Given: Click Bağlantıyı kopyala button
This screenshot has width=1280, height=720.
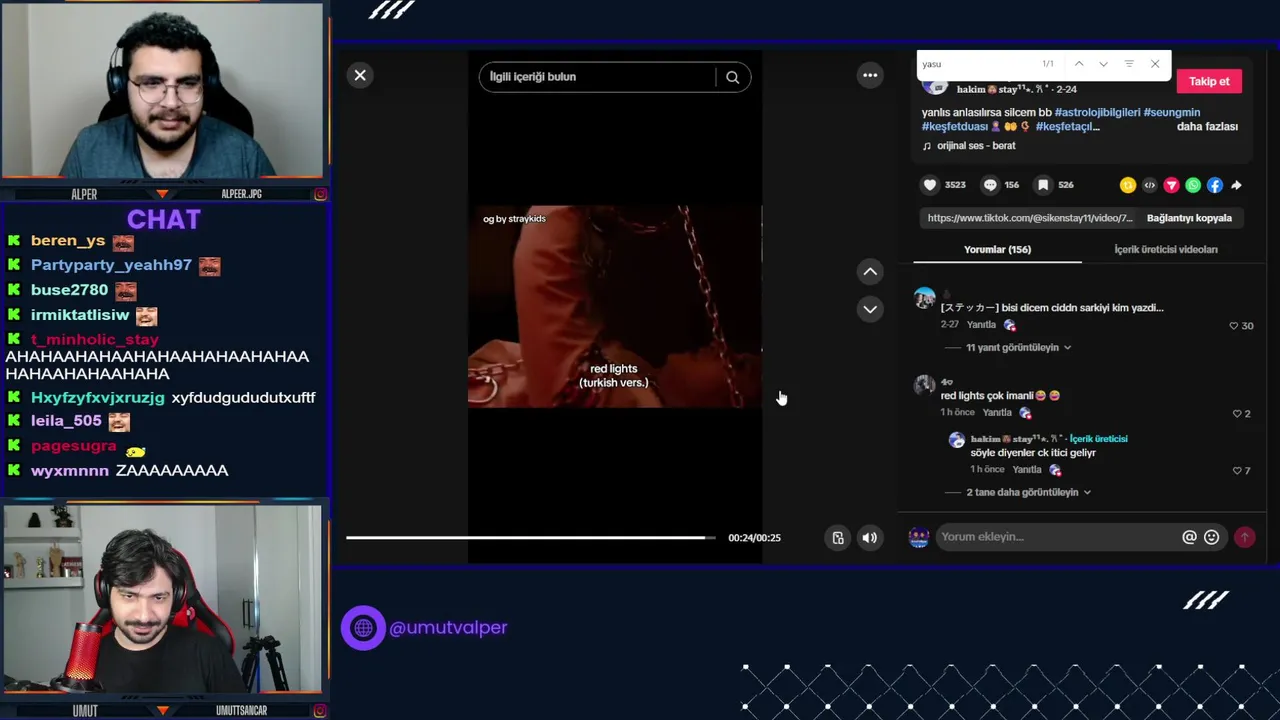Looking at the screenshot, I should pyautogui.click(x=1189, y=218).
